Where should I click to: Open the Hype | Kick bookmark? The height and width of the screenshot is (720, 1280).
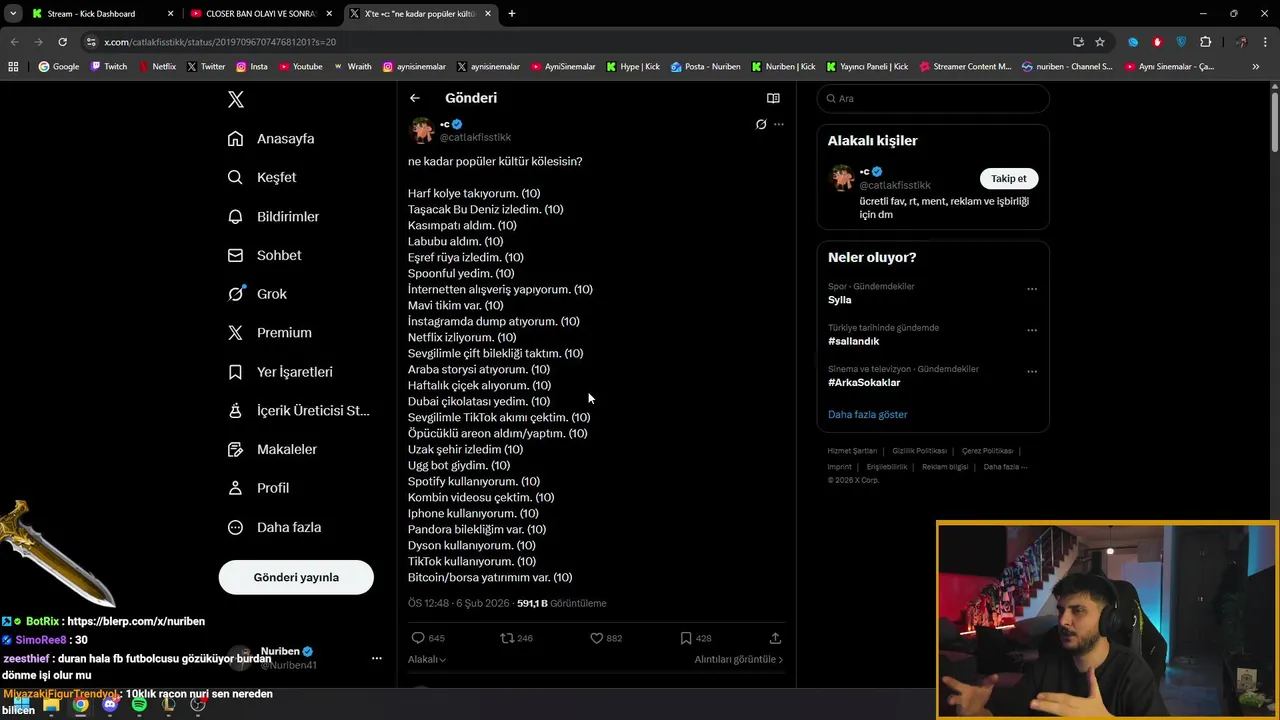[632, 67]
